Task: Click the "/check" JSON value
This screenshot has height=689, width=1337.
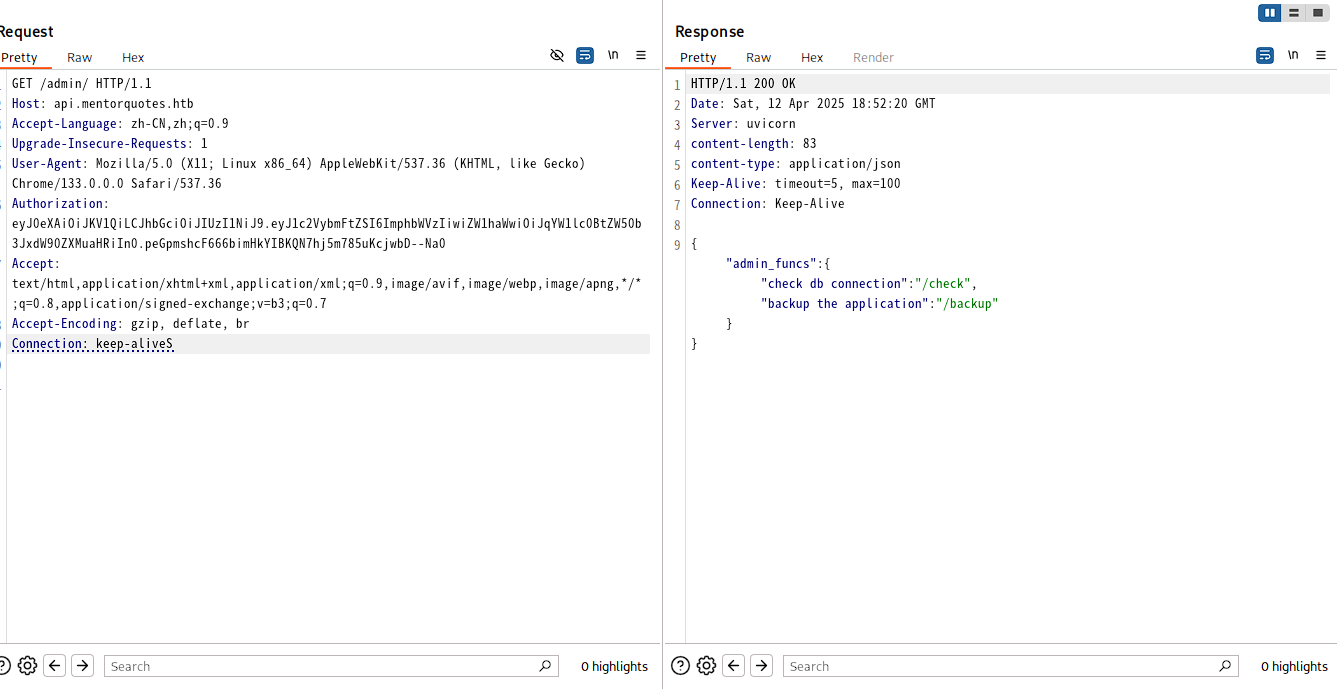Action: (943, 284)
